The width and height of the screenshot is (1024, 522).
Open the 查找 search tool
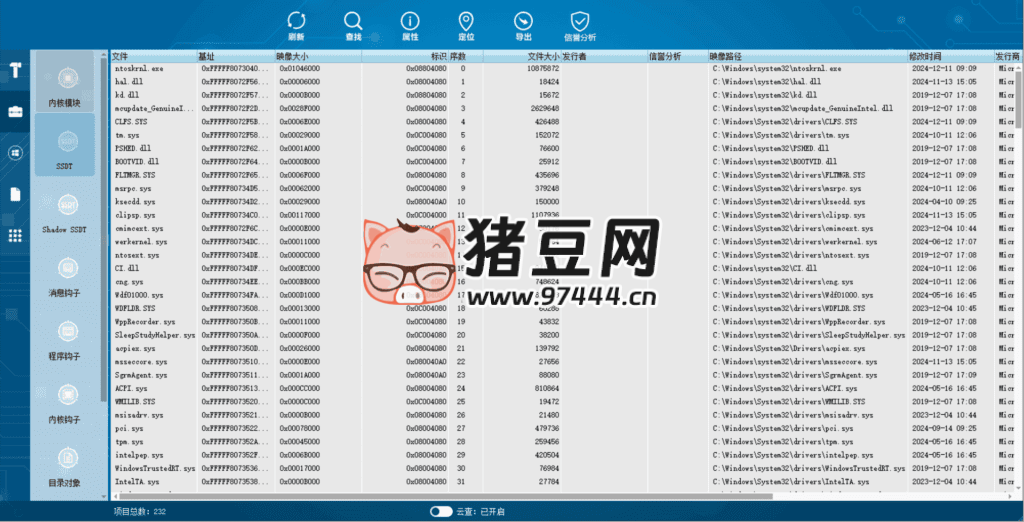[353, 26]
